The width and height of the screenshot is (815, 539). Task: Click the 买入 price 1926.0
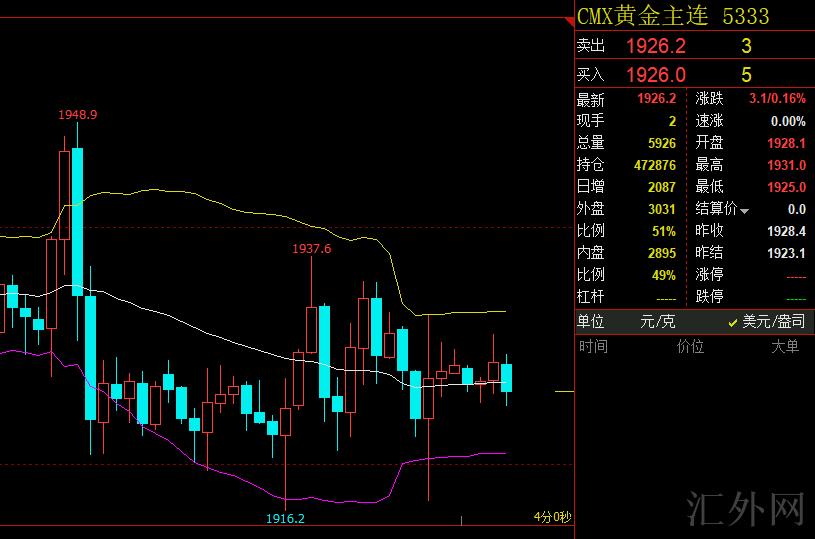[655, 74]
